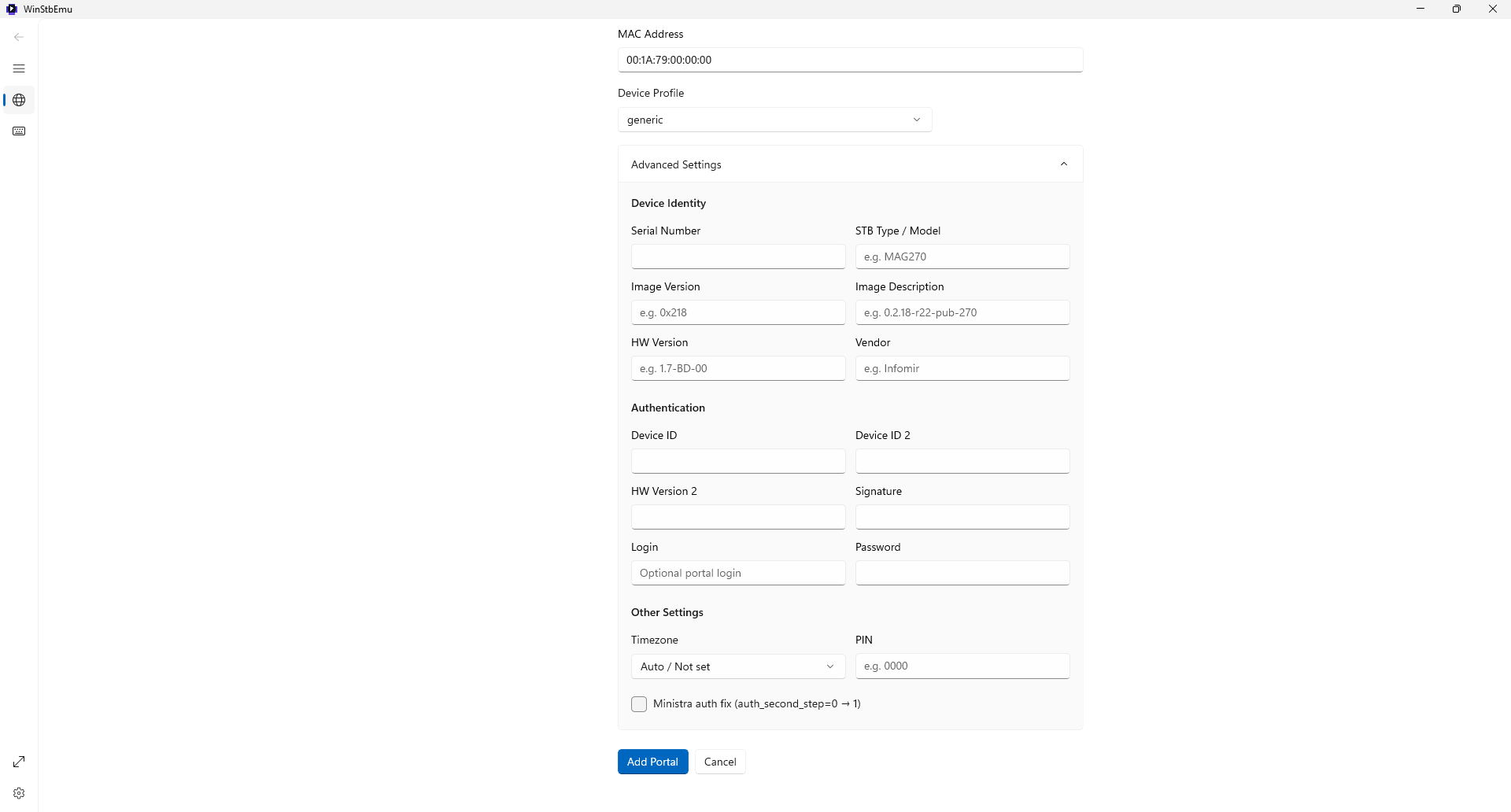Click the Image Description input field
The image size is (1511, 812).
coord(962,312)
